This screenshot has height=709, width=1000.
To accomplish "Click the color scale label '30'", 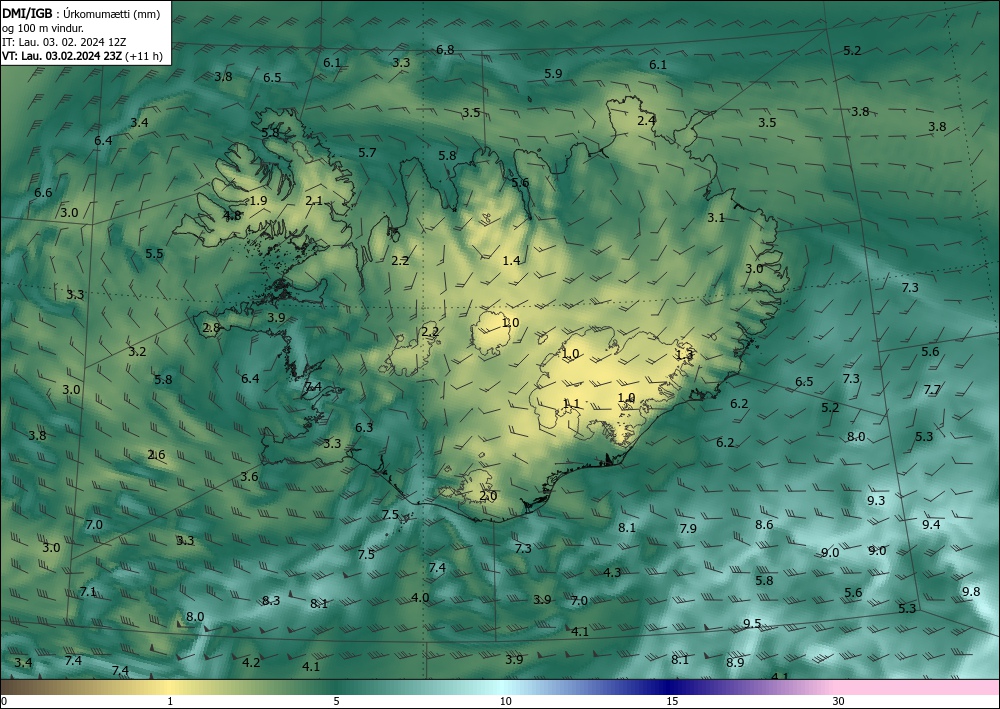I will (839, 702).
